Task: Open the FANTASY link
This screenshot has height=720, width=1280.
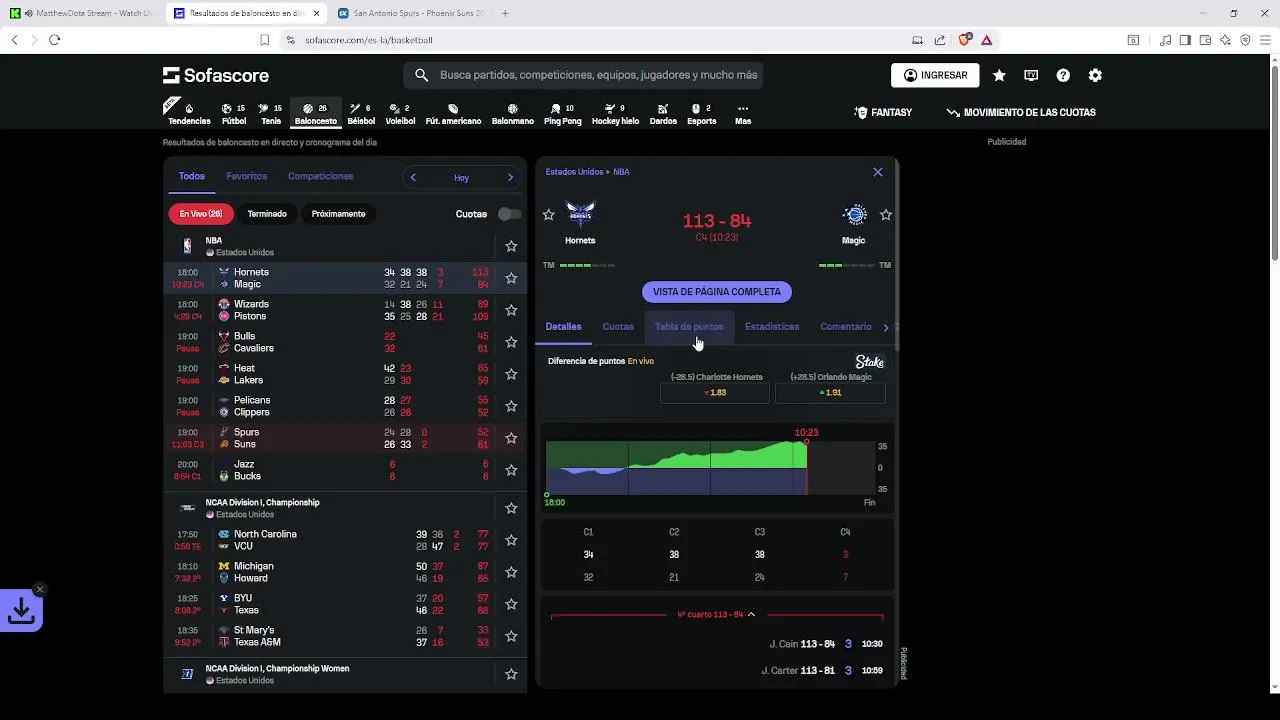Action: 883,113
